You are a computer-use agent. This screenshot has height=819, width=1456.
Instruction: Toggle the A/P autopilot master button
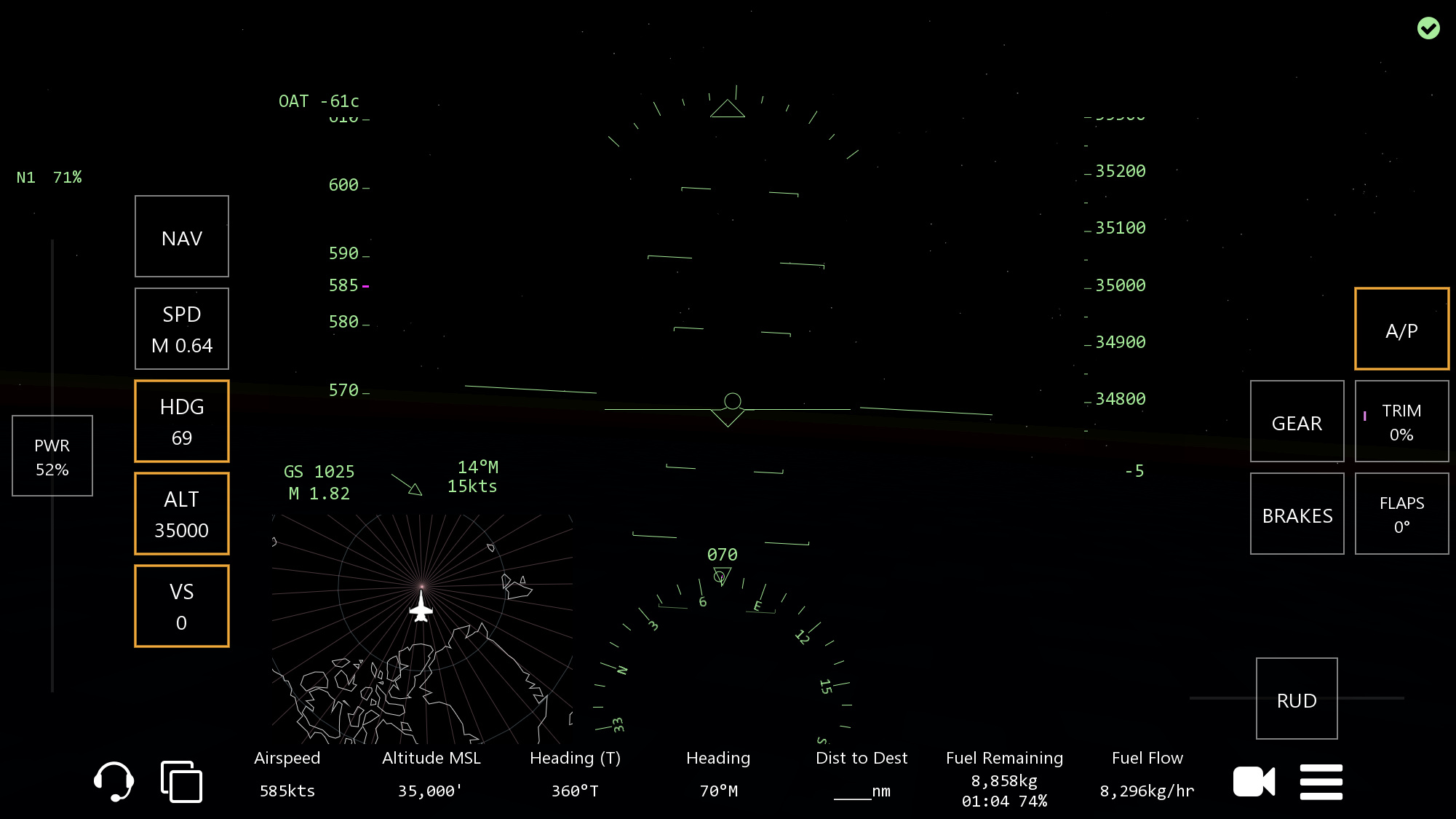(x=1401, y=329)
